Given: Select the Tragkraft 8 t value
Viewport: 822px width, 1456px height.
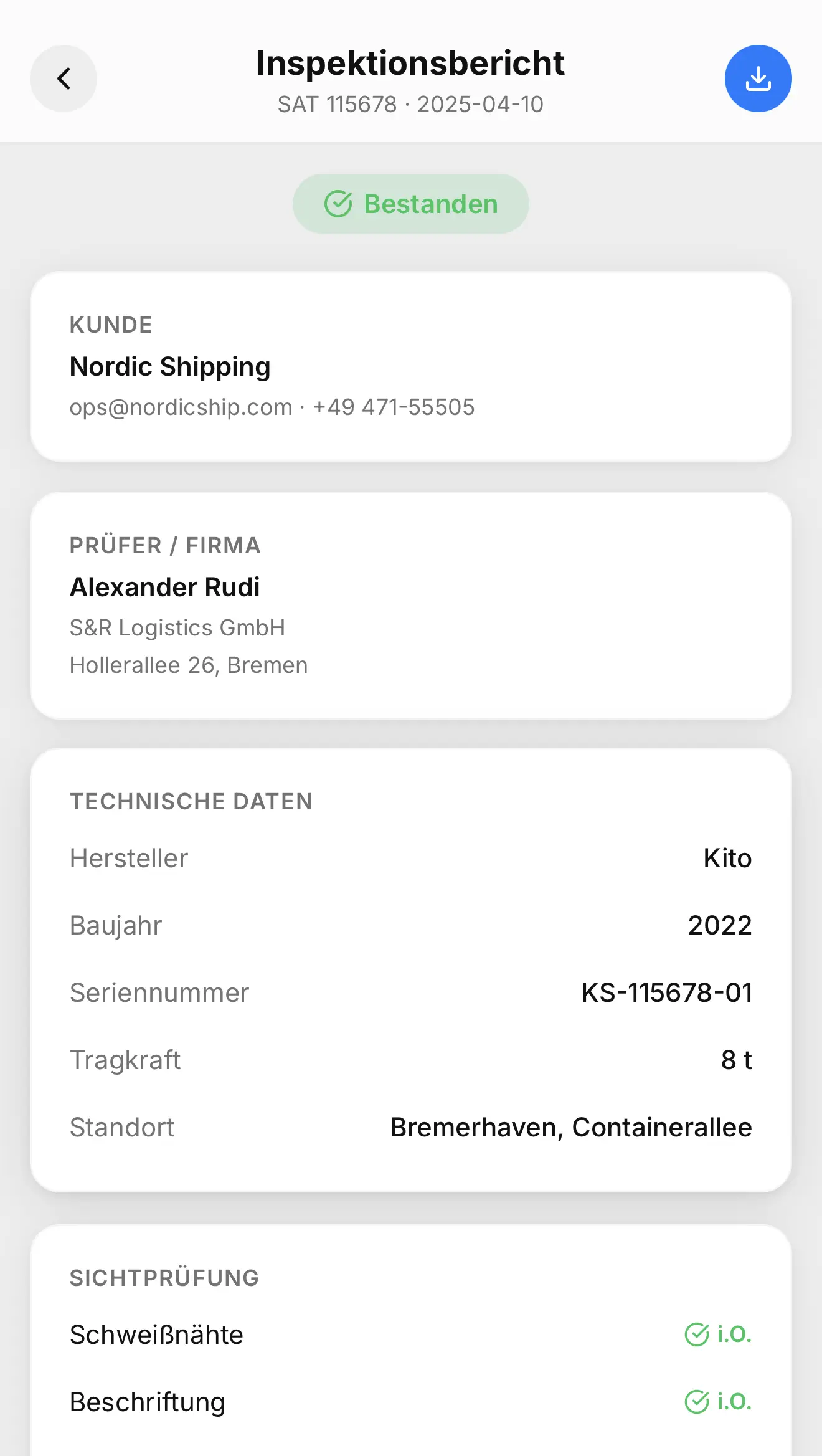Looking at the screenshot, I should (x=736, y=1060).
